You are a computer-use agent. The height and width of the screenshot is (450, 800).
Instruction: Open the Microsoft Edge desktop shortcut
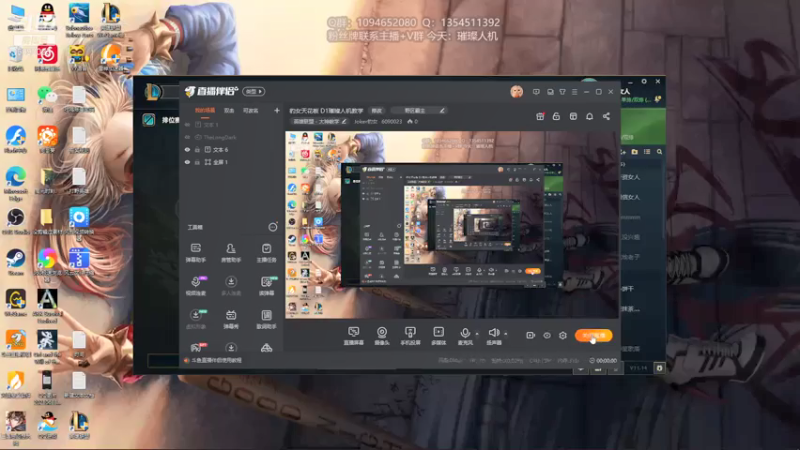(x=15, y=183)
